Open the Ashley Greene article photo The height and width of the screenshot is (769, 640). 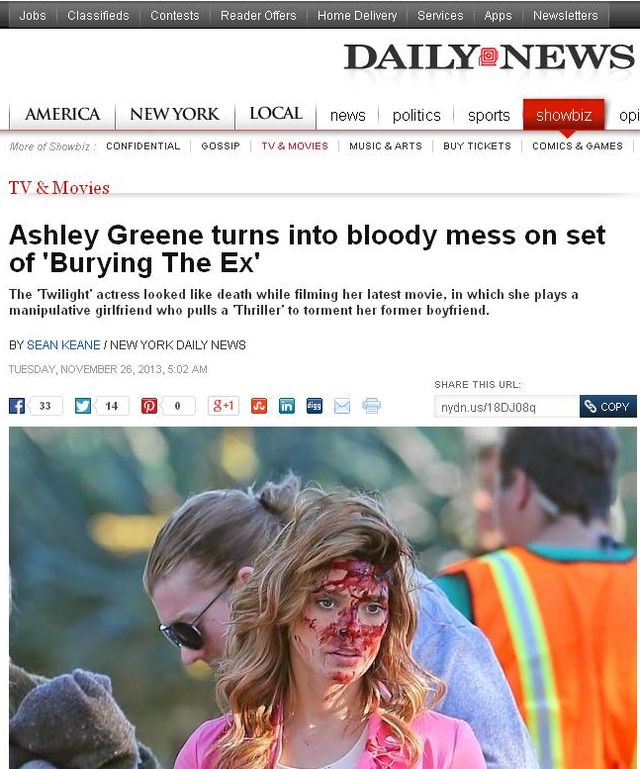point(323,597)
